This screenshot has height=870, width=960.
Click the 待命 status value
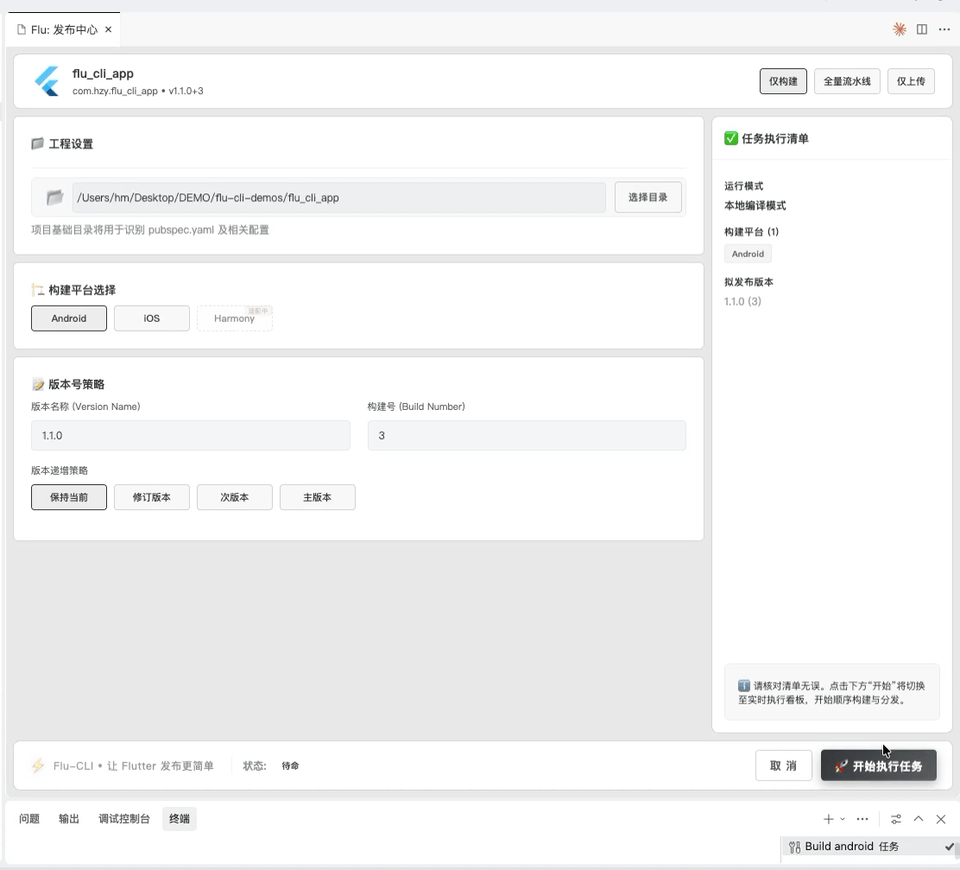click(x=290, y=765)
